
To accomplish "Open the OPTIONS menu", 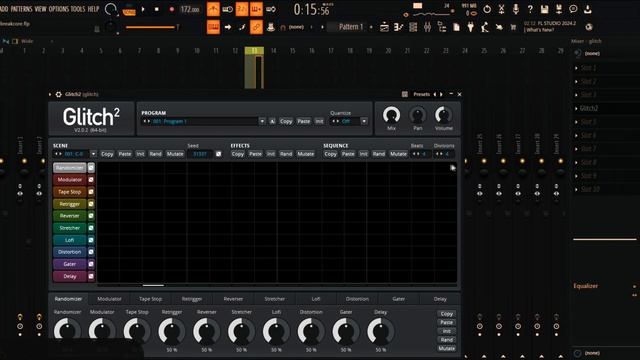I will click(59, 9).
